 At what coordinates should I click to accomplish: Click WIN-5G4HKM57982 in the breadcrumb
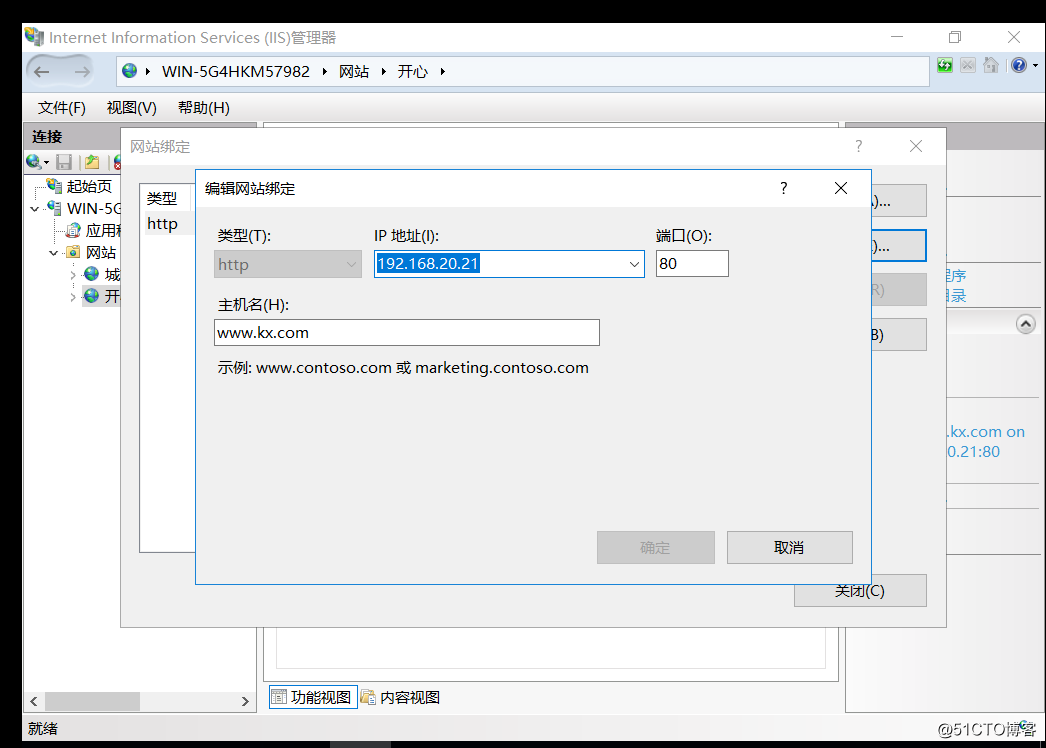(236, 71)
